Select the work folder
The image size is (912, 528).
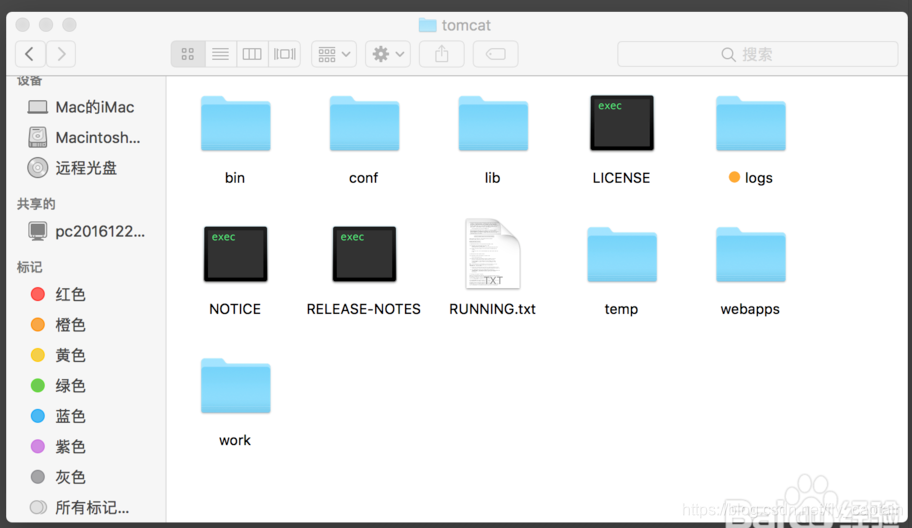pos(236,386)
